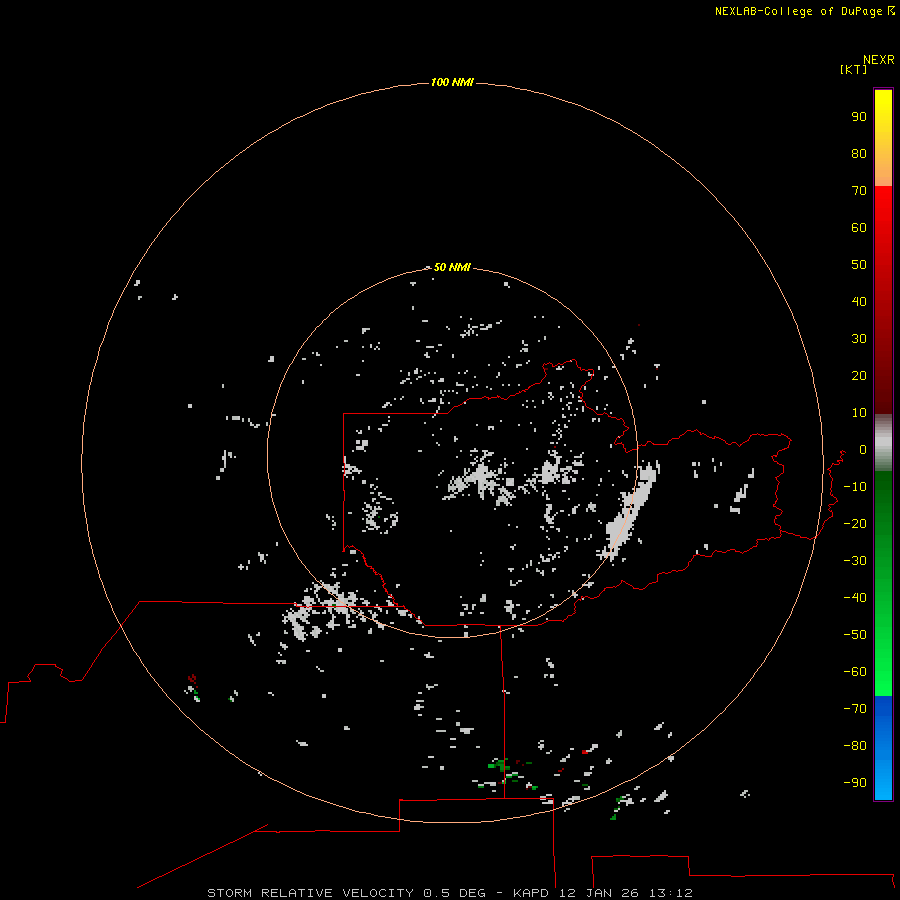Click the 40 value on the velocity scale
This screenshot has width=900, height=900.
point(859,301)
